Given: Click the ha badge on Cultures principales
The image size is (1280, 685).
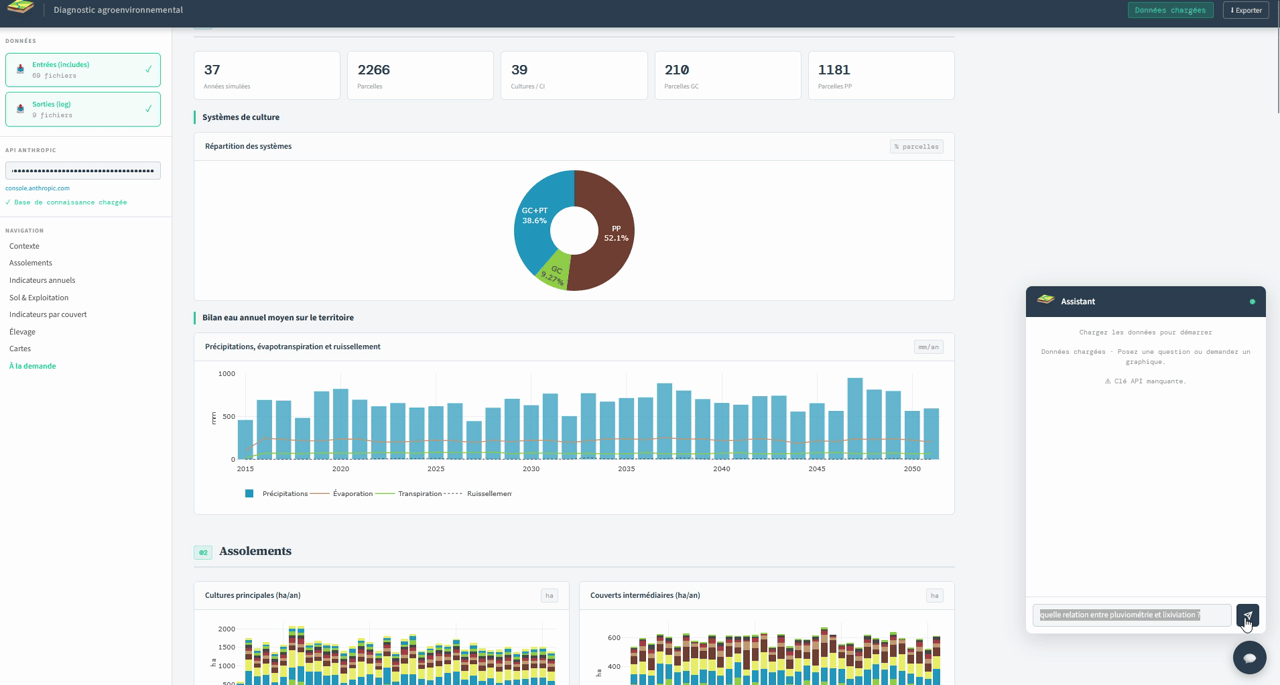Looking at the screenshot, I should 549,595.
